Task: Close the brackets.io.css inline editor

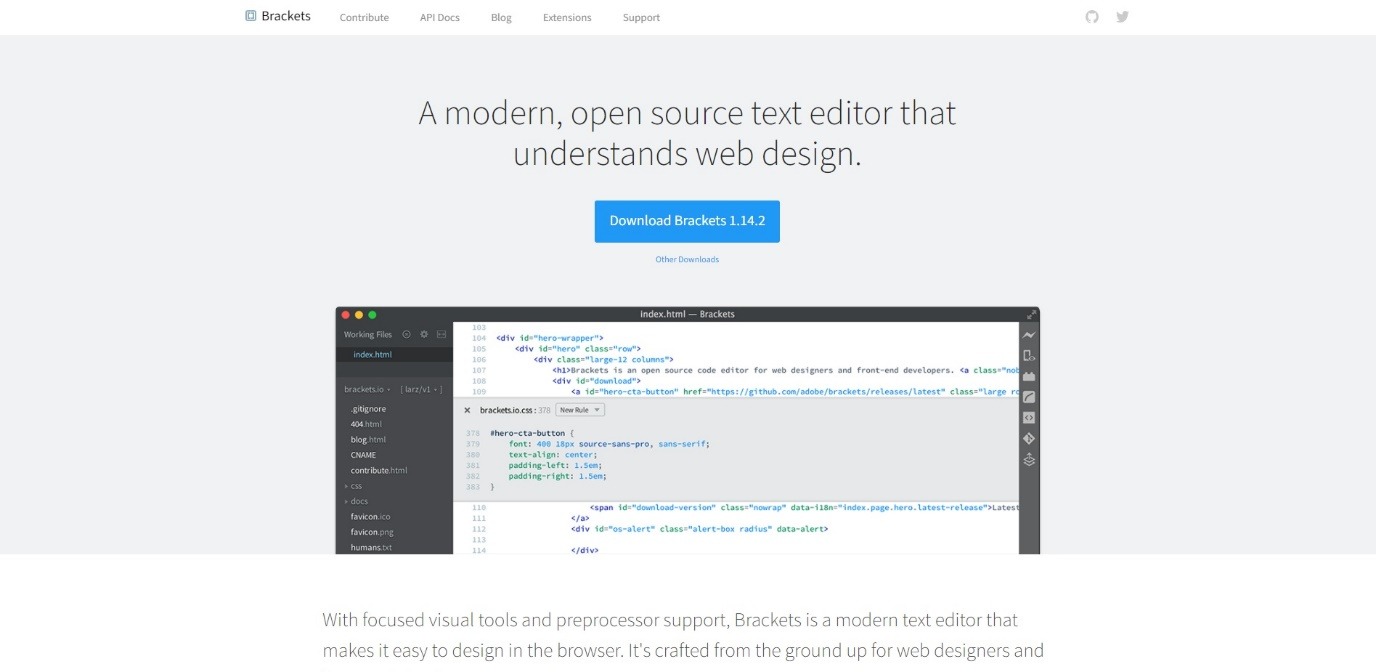Action: [467, 410]
